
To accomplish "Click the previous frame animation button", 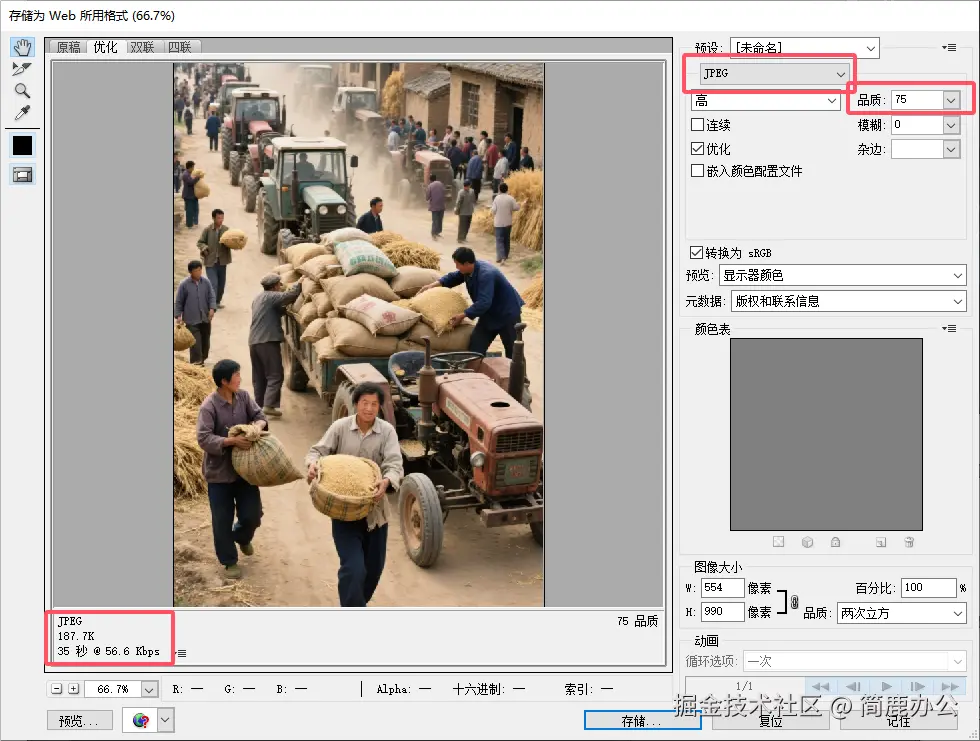I will tap(853, 687).
